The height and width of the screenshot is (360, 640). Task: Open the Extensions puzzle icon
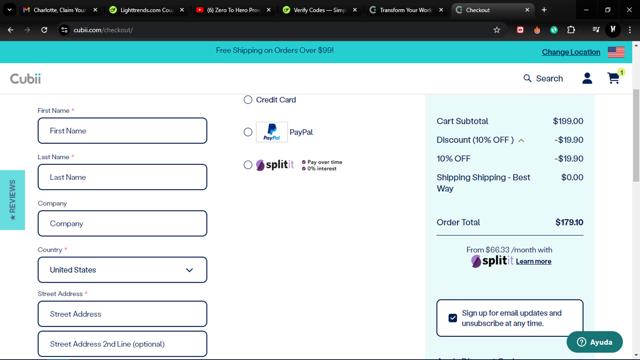click(x=571, y=30)
